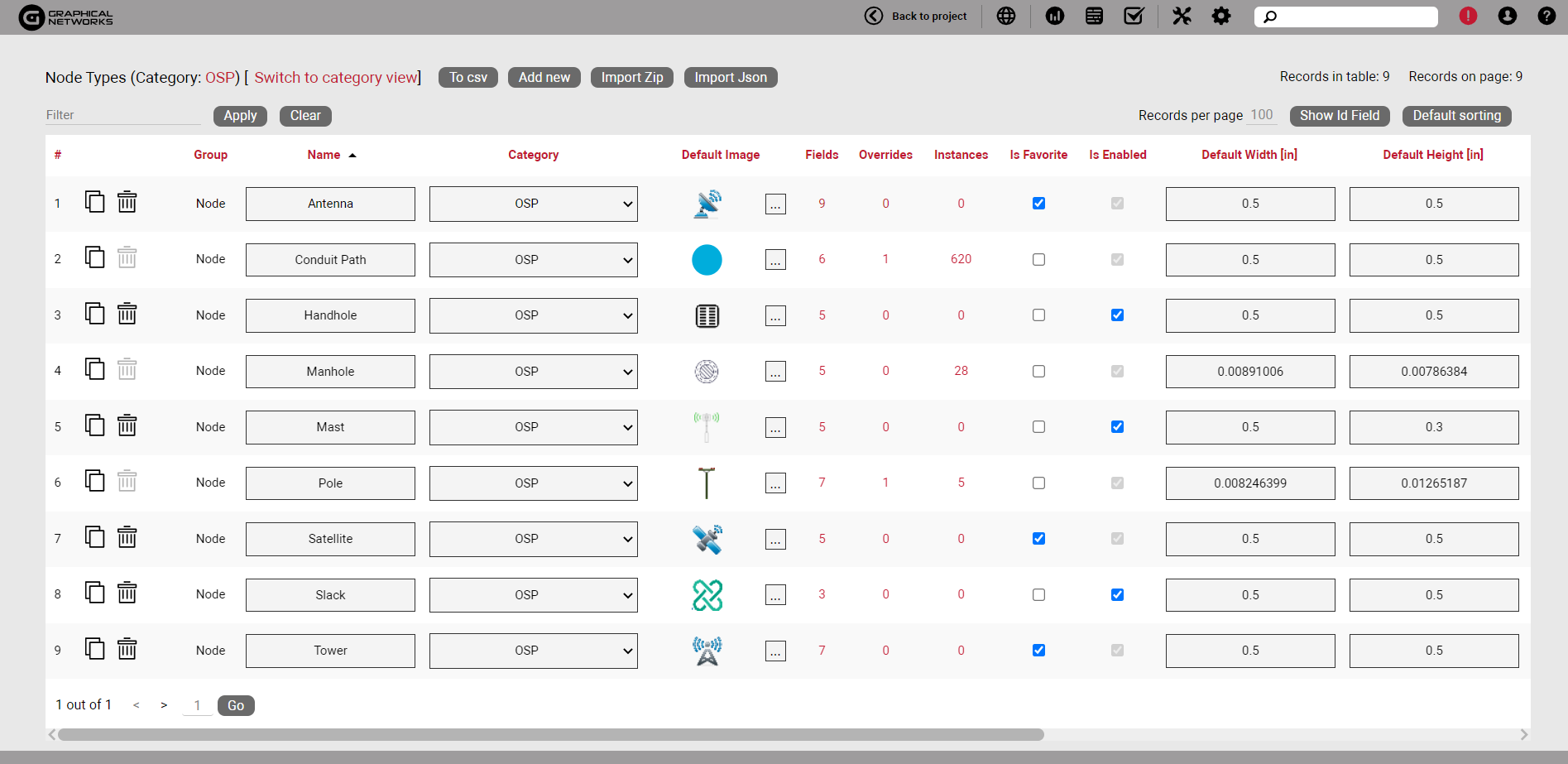Click the horizontal scrollbar at table bottom
The height and width of the screenshot is (764, 1568).
coord(550,734)
